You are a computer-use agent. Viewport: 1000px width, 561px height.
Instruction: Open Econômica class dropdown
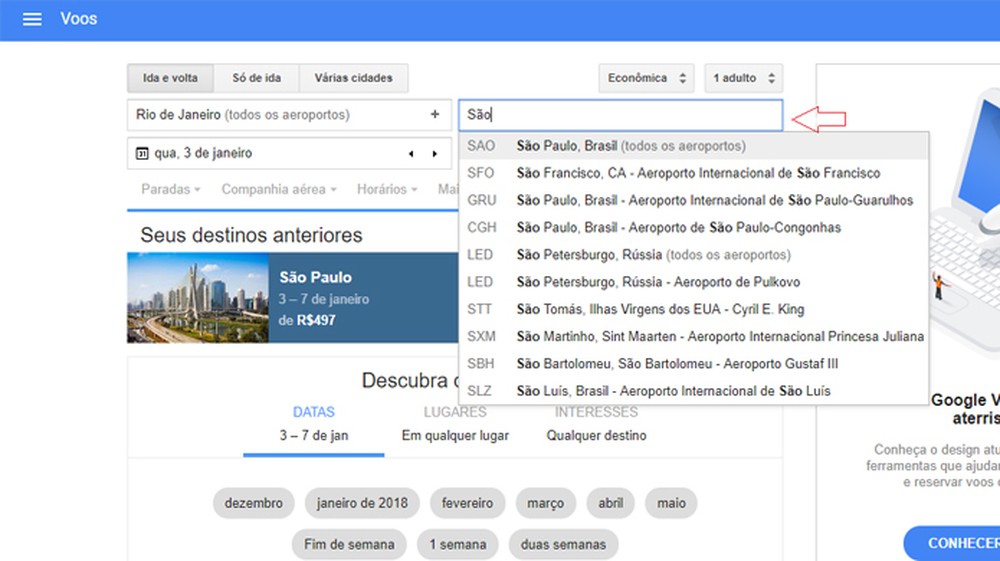[646, 78]
